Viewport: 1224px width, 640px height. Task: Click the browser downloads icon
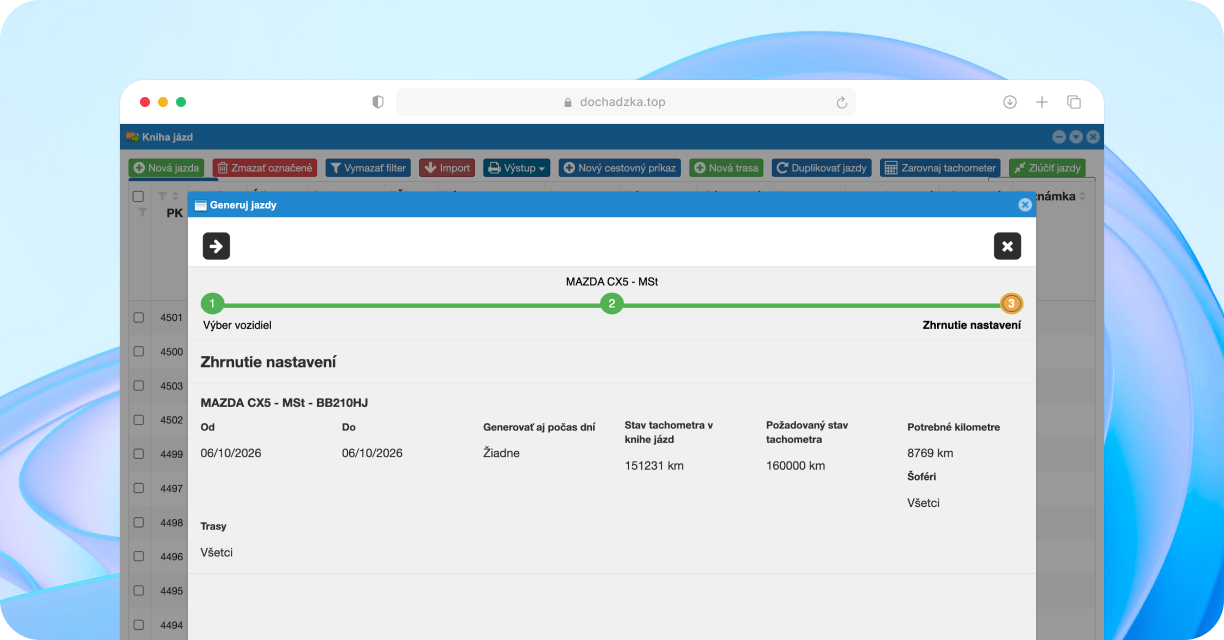tap(1010, 102)
